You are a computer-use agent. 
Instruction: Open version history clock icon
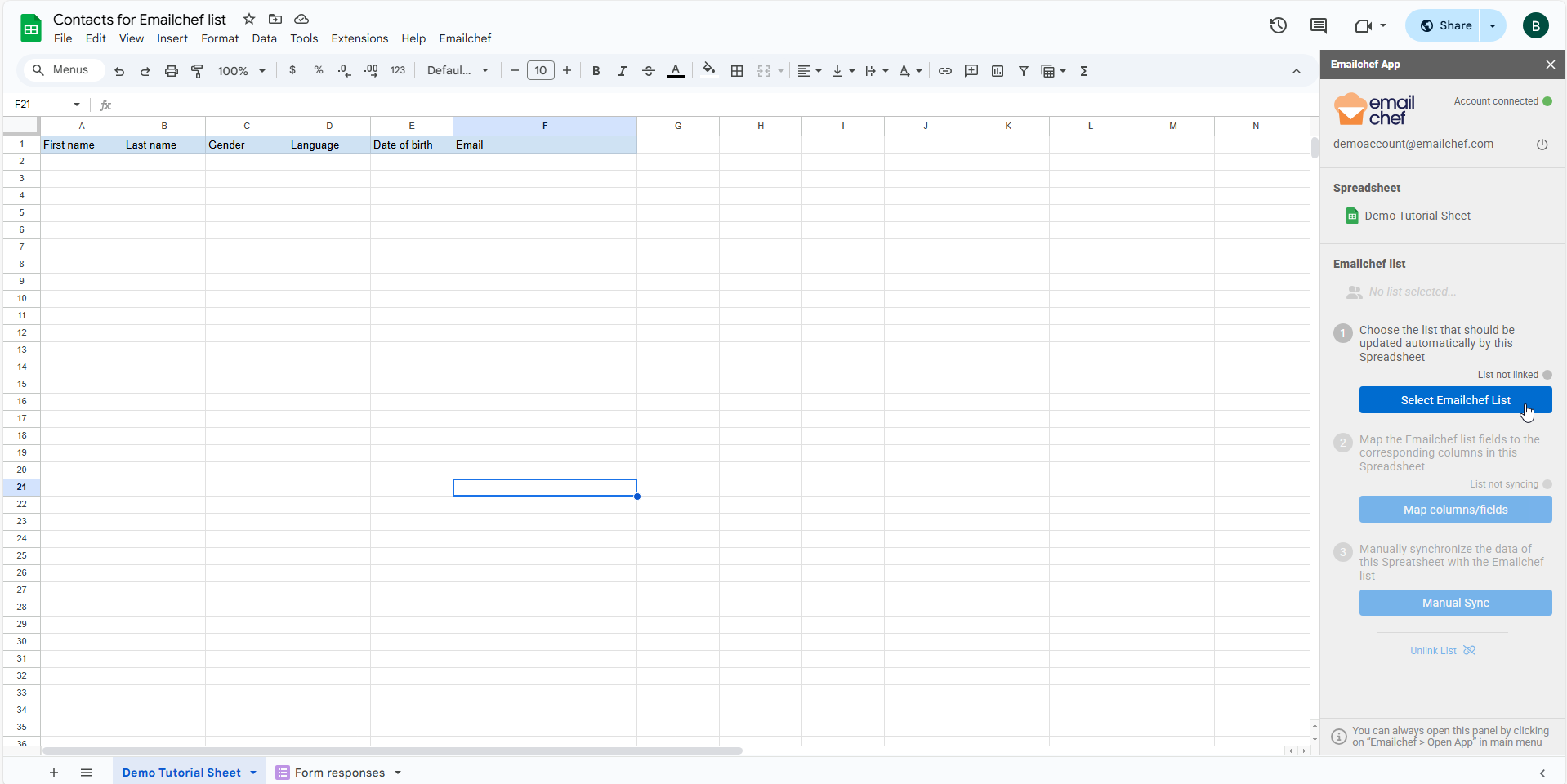click(x=1279, y=25)
